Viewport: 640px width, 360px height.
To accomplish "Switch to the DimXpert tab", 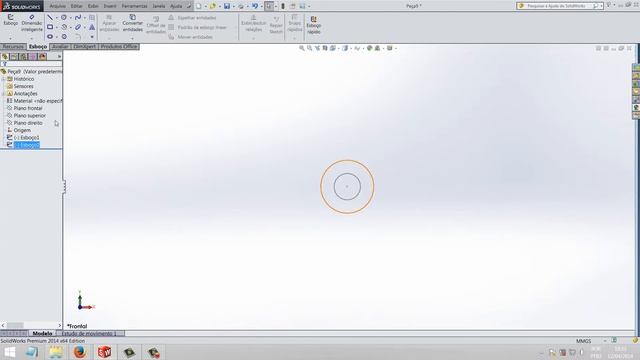I will (x=85, y=47).
